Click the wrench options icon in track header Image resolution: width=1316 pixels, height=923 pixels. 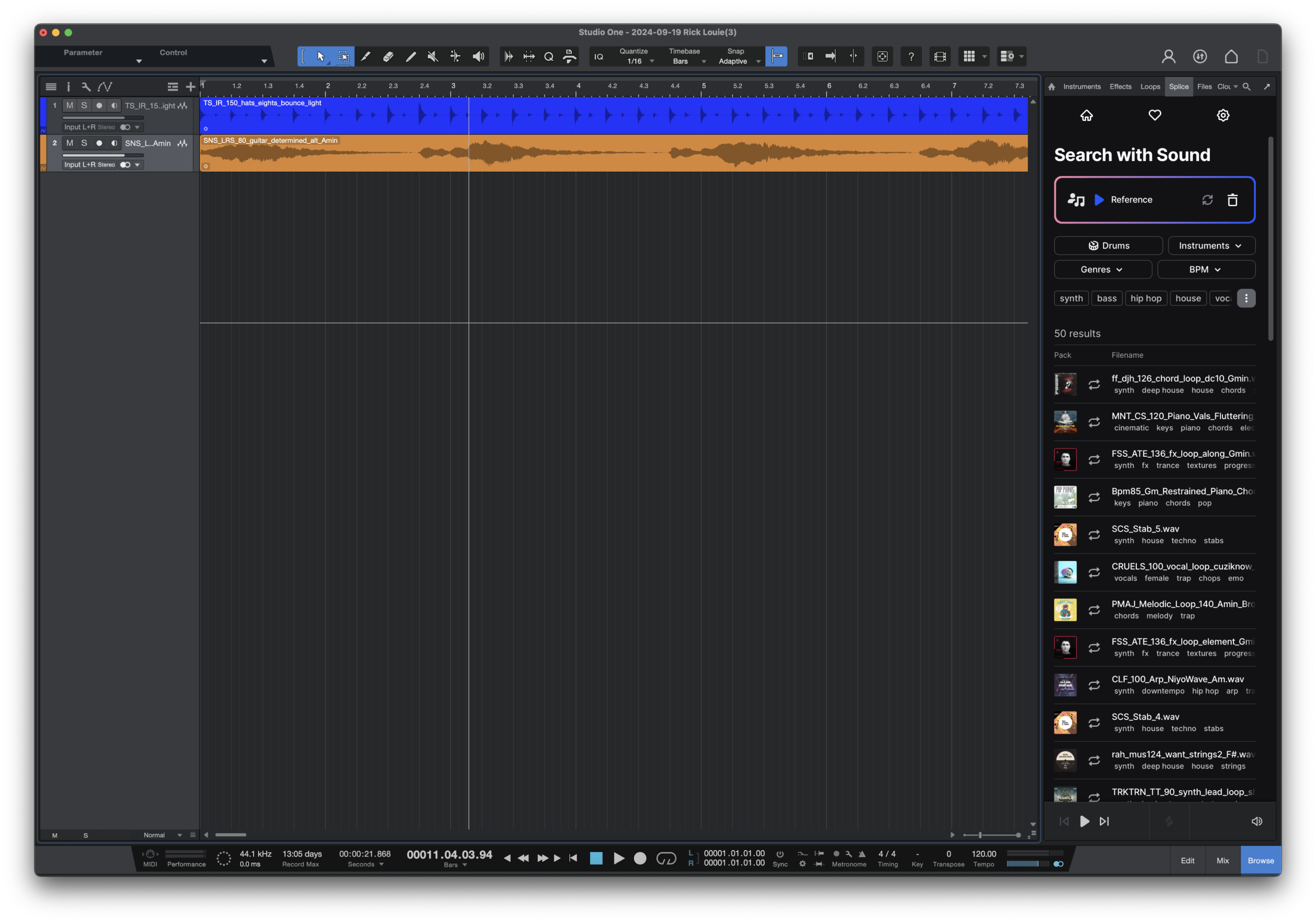pyautogui.click(x=86, y=87)
